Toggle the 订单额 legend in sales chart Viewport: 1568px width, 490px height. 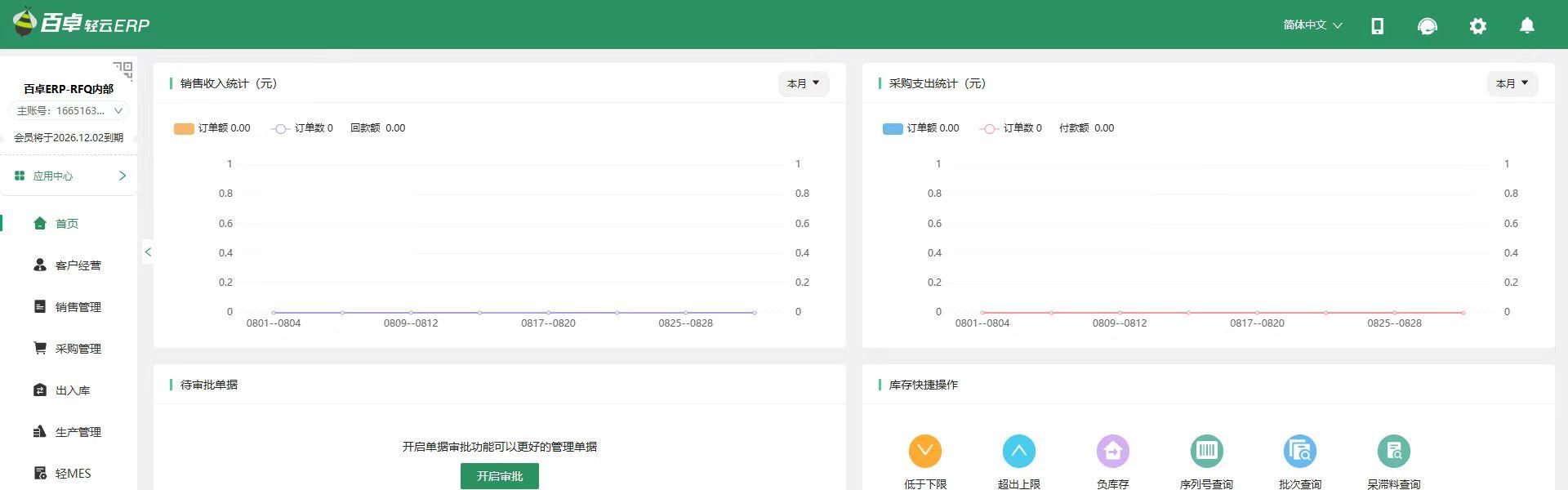coord(212,128)
